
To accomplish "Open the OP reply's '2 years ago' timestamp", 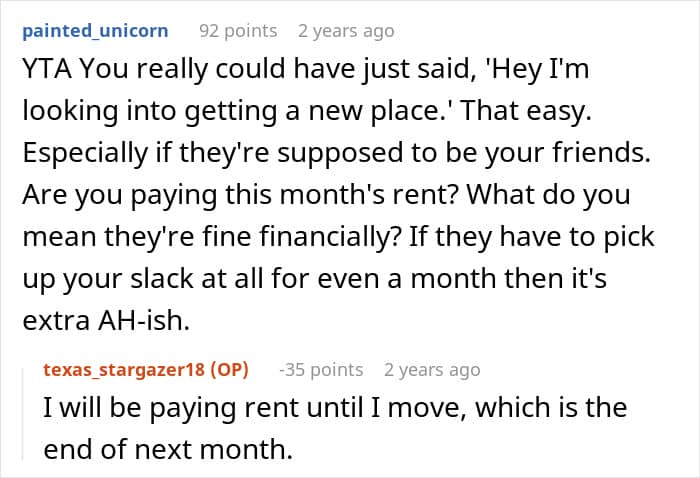I will (432, 370).
